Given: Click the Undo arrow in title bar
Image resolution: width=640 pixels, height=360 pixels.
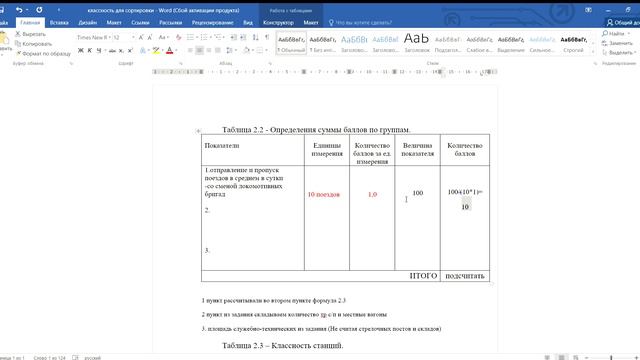Looking at the screenshot, I should 19,9.
